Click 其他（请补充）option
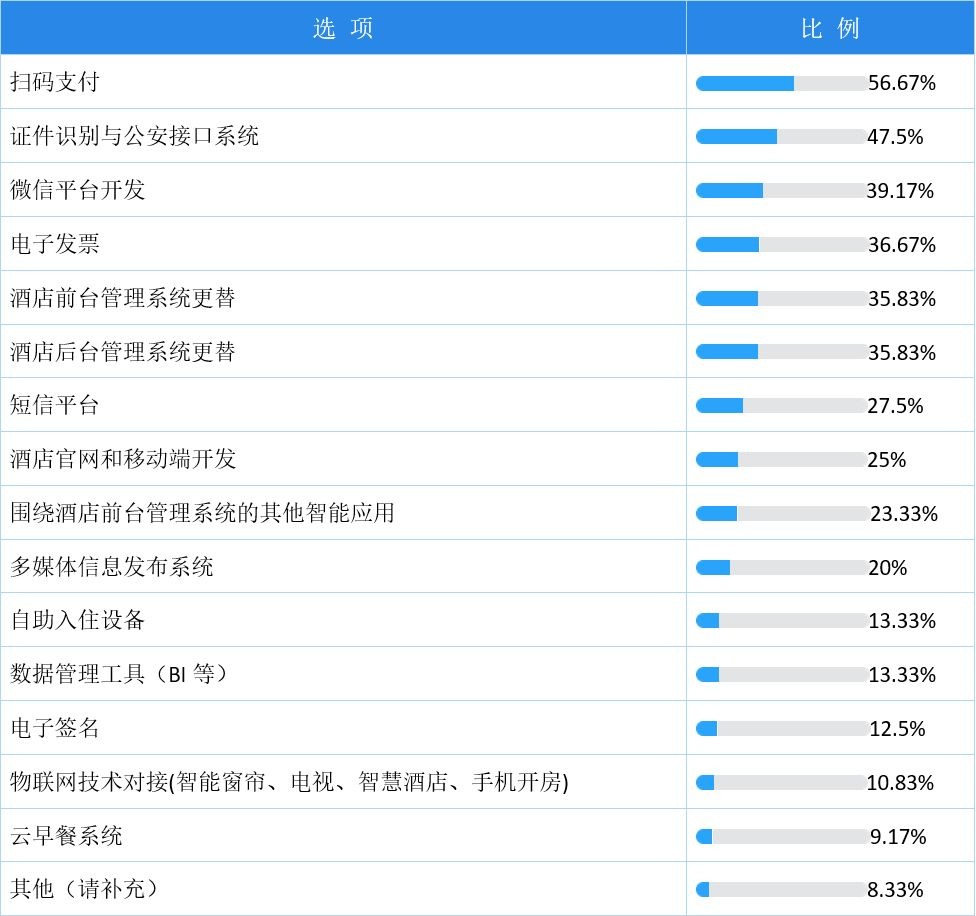Image resolution: width=976 pixels, height=916 pixels. [83, 889]
